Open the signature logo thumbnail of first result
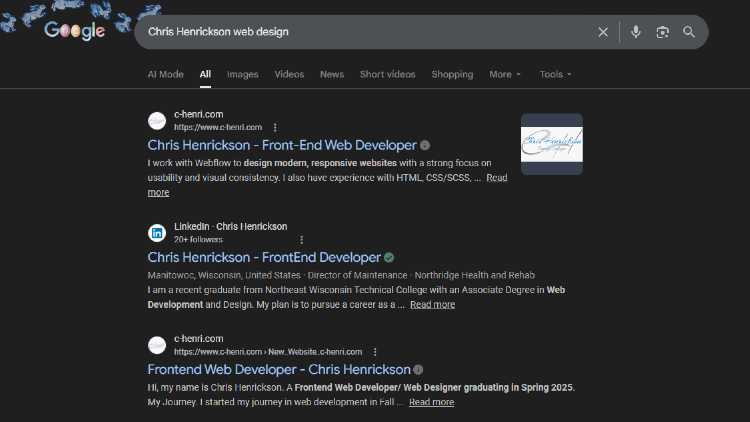Image resolution: width=750 pixels, height=422 pixels. pos(551,144)
